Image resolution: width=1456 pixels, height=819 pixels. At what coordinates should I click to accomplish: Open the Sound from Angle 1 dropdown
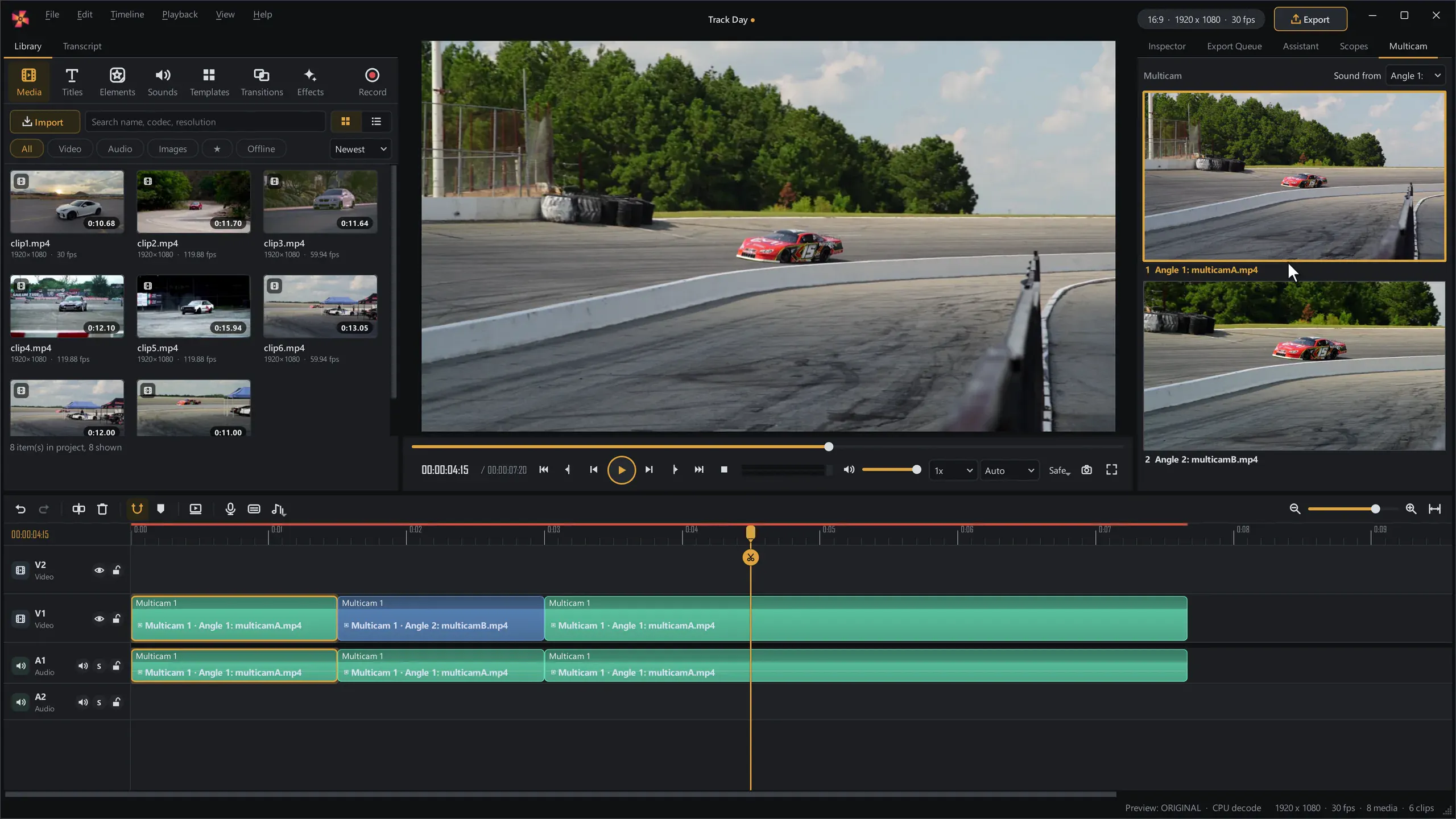[x=1416, y=76]
